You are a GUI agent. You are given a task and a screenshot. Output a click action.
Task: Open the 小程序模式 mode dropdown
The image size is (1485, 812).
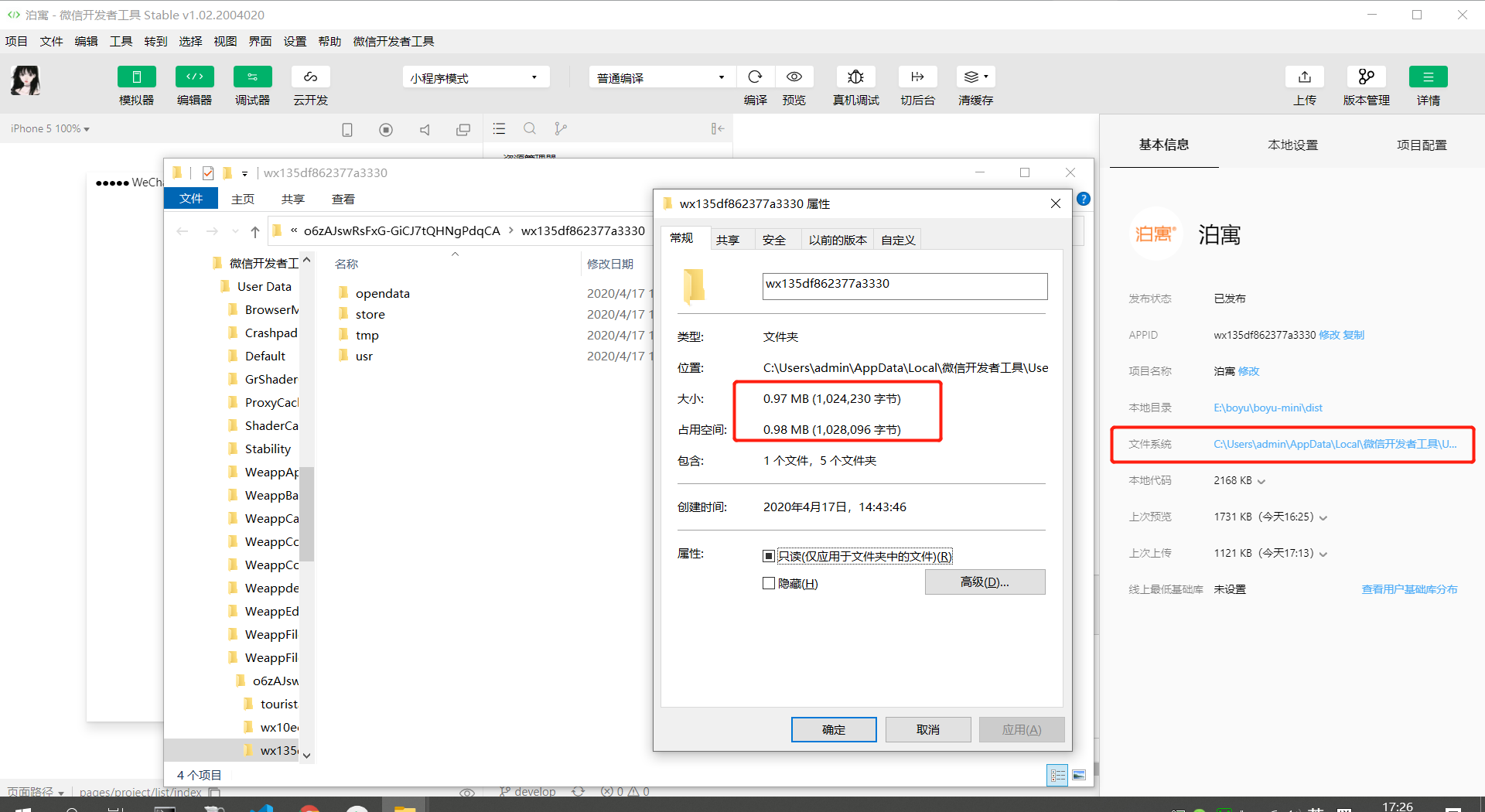(476, 77)
